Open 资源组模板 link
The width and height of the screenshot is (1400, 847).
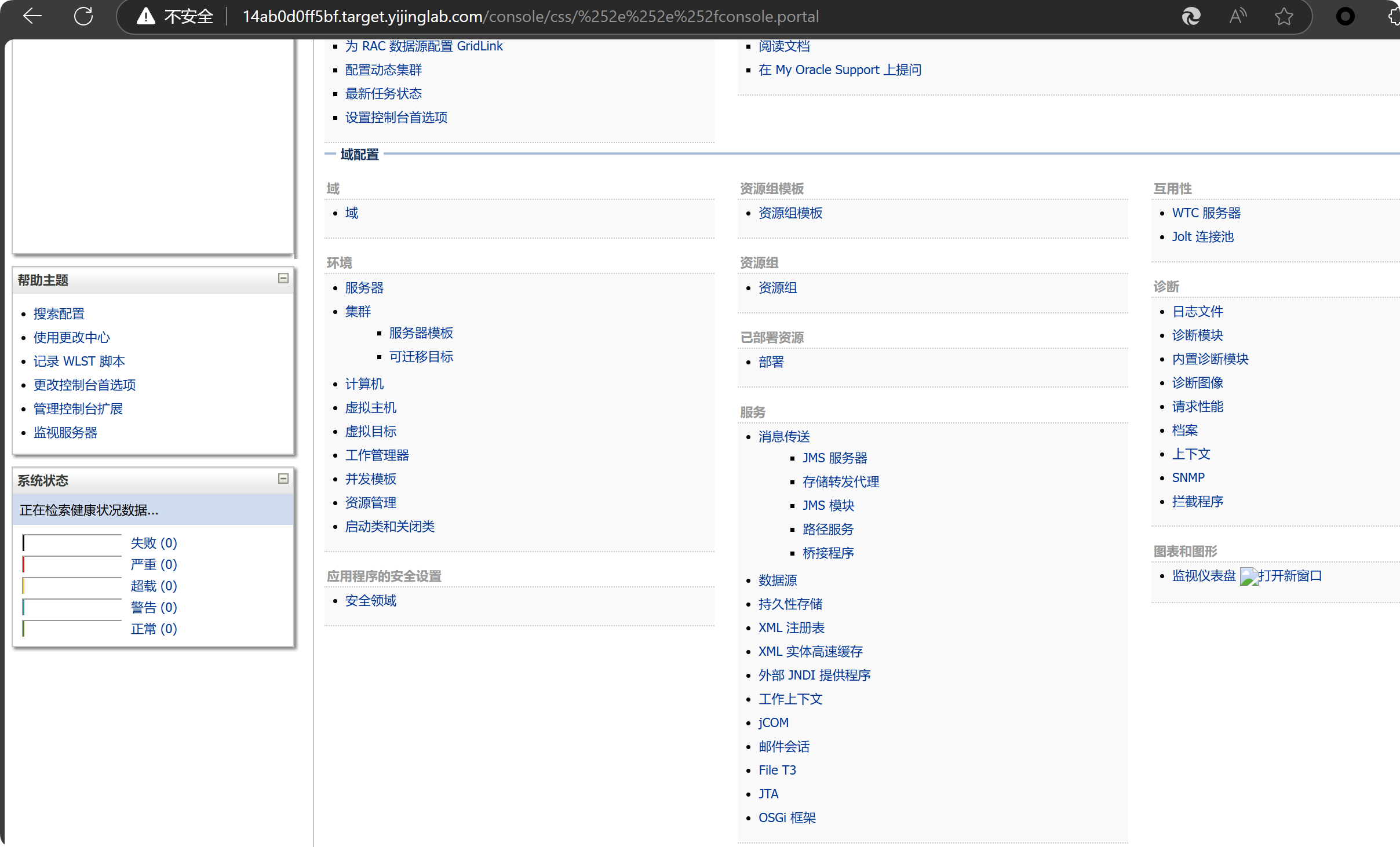790,213
